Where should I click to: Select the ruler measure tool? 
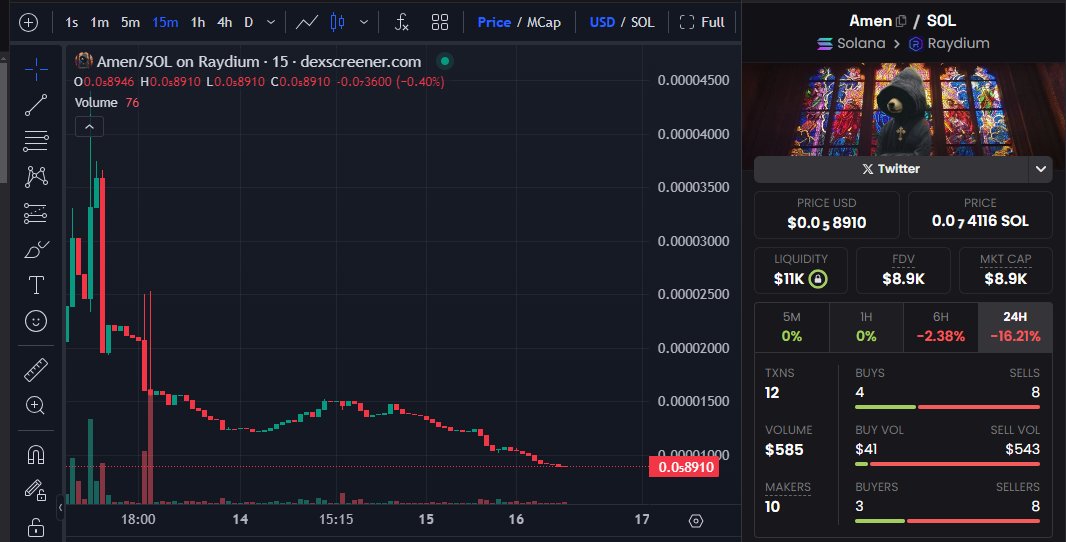(x=36, y=369)
